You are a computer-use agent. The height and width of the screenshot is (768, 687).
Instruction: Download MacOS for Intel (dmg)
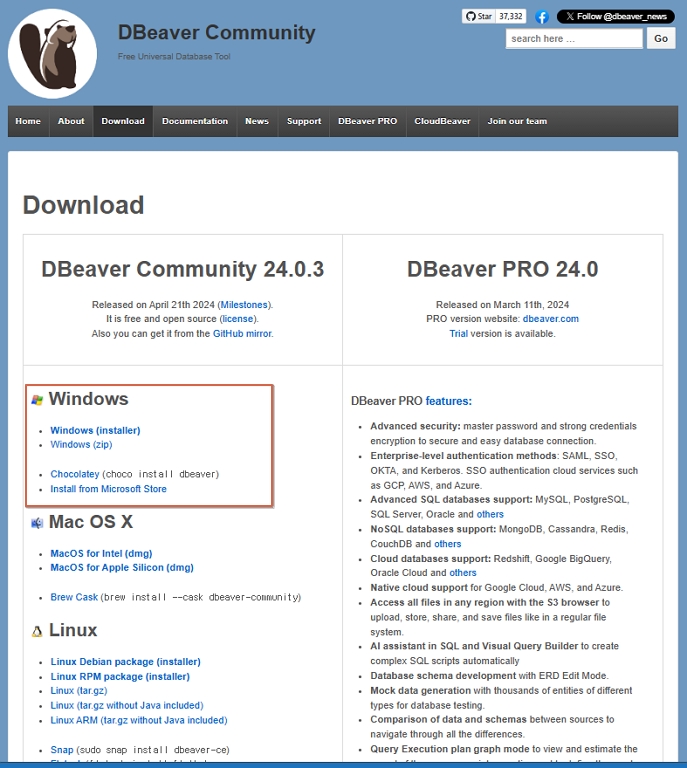[x=101, y=553]
